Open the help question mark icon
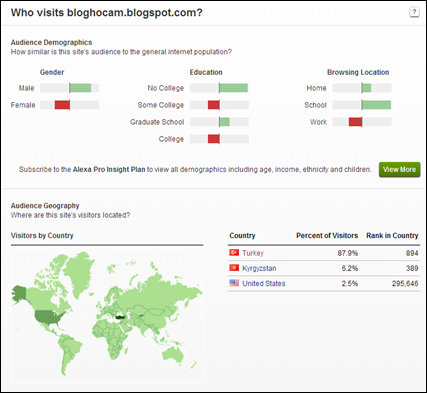 tap(414, 12)
